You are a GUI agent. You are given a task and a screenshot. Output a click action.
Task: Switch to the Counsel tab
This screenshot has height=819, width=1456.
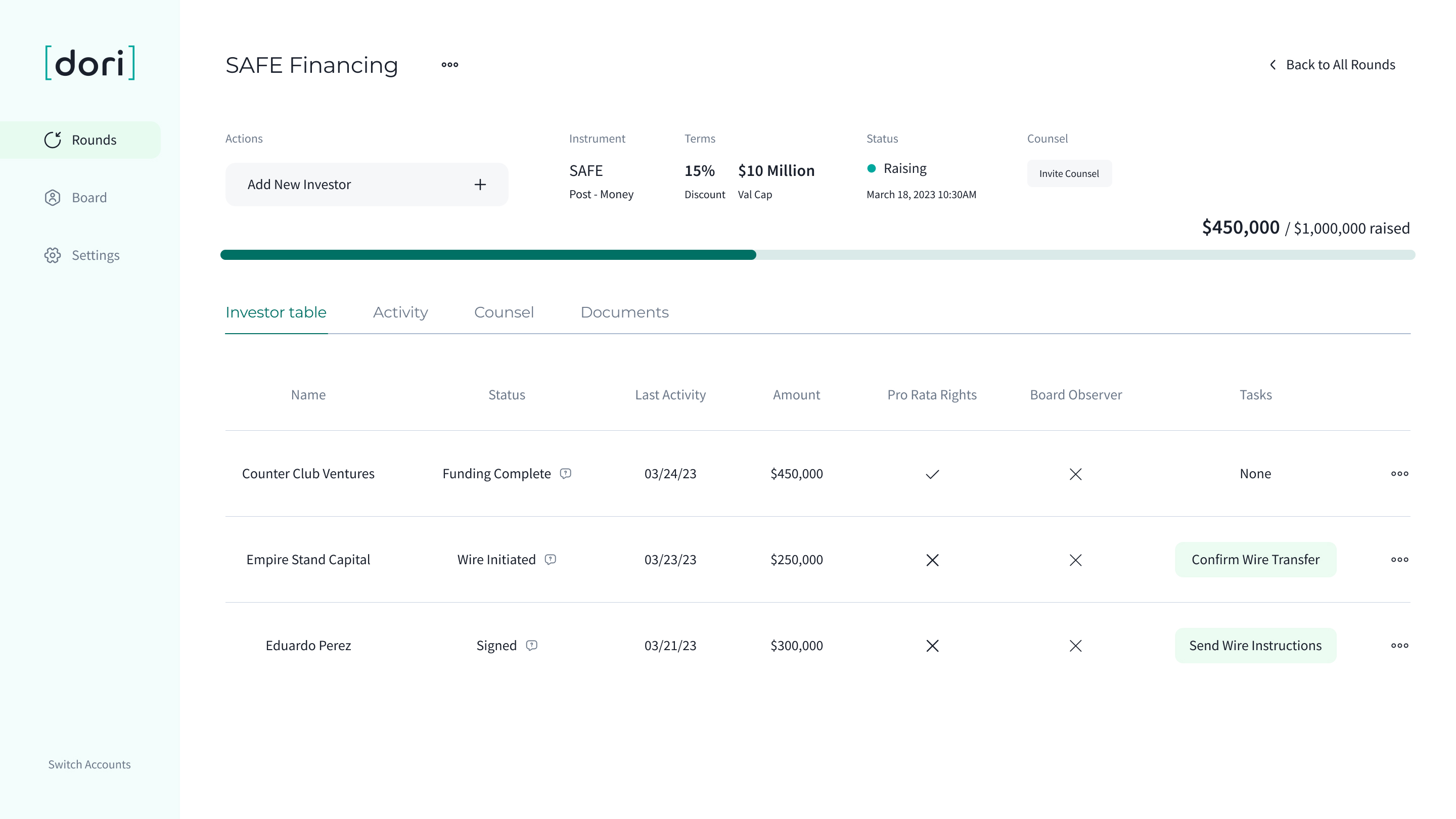504,312
